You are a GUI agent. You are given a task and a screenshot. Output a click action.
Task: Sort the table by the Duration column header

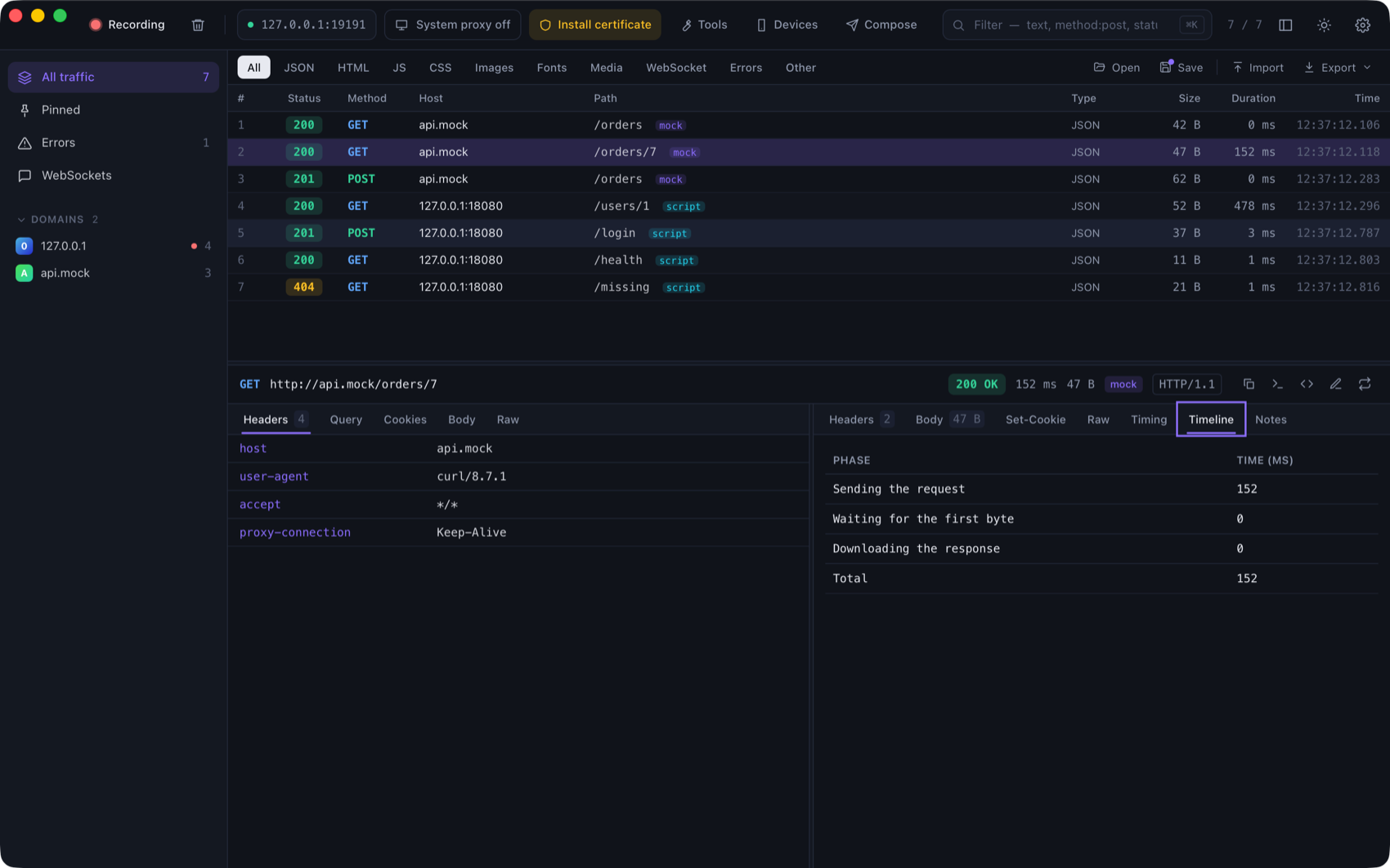tap(1253, 98)
